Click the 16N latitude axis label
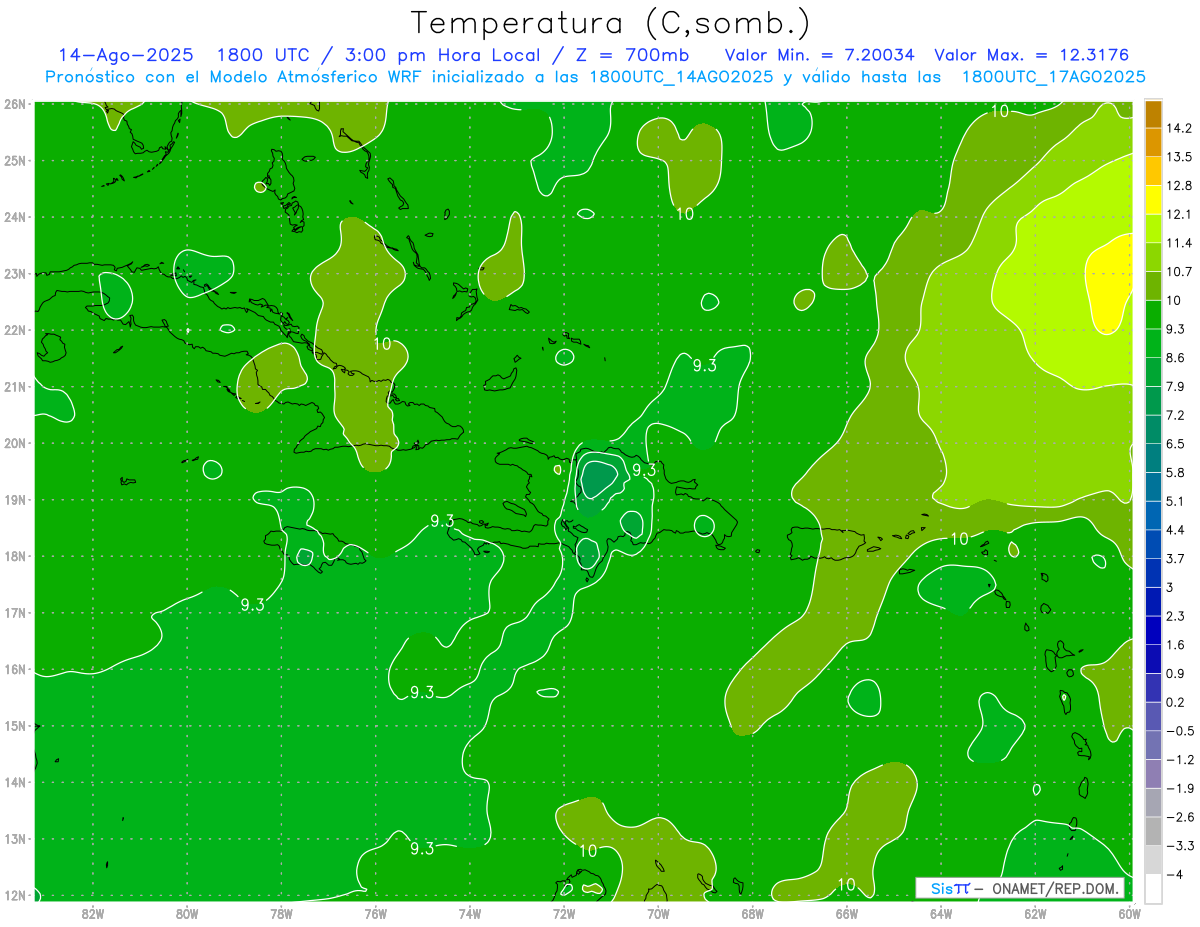This screenshot has height=927, width=1200. point(15,669)
